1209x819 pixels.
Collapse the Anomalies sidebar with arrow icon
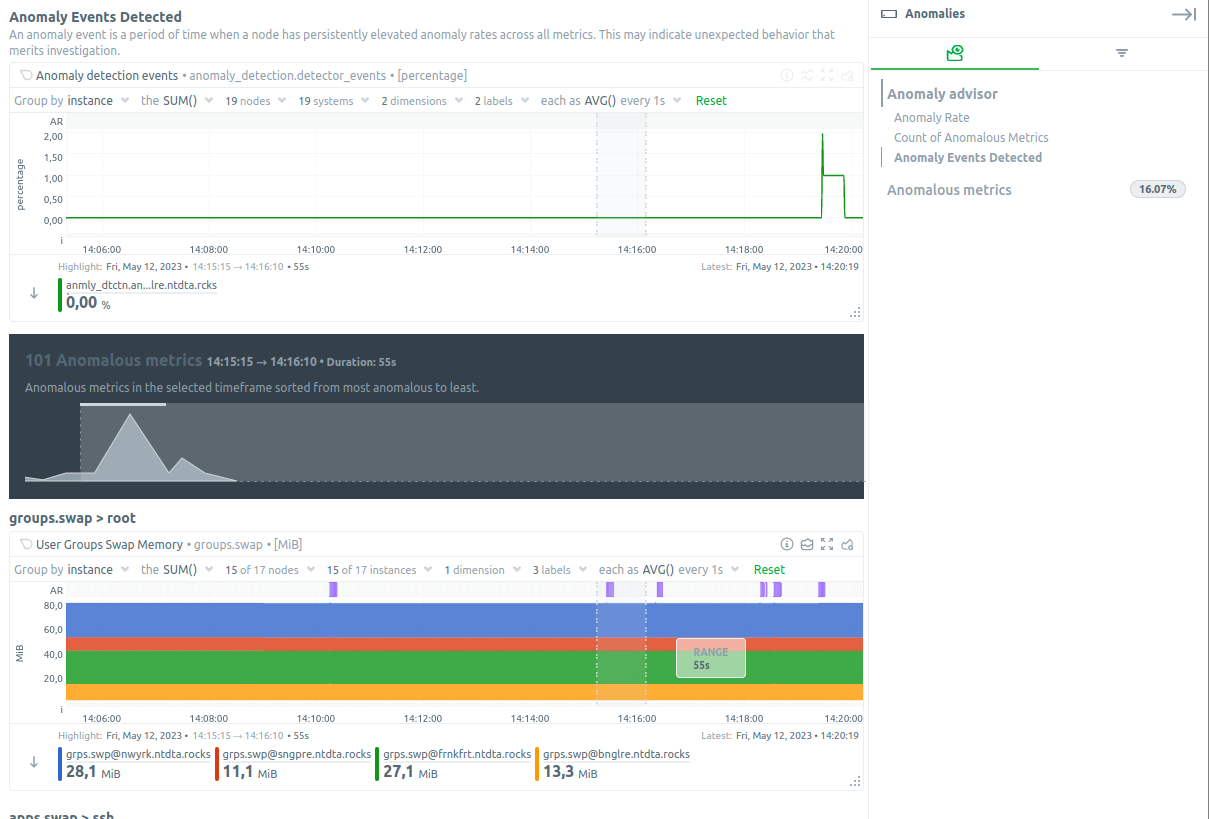point(1183,14)
